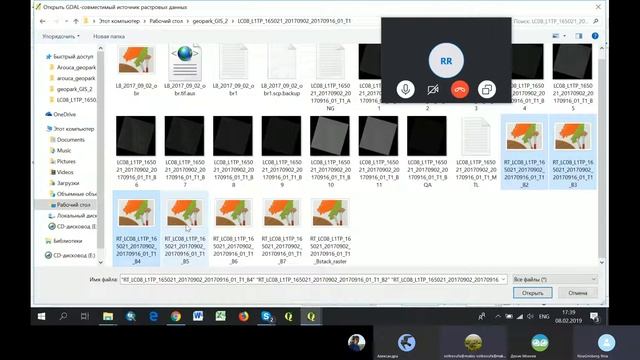Select Videos in the navigation pane
The height and width of the screenshot is (360, 640).
point(62,172)
